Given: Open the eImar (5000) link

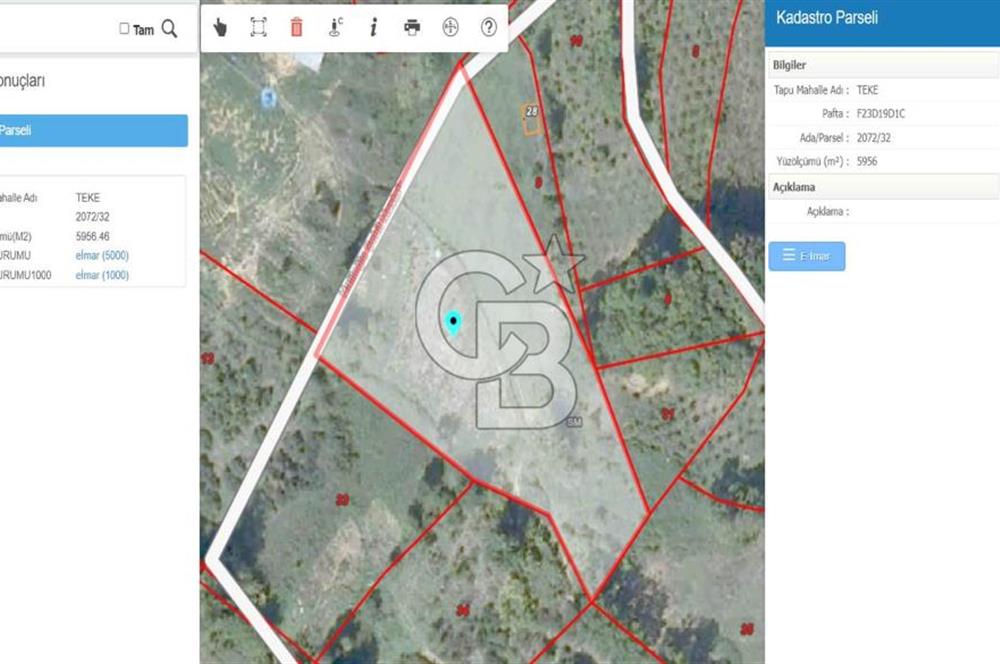Looking at the screenshot, I should coord(102,255).
